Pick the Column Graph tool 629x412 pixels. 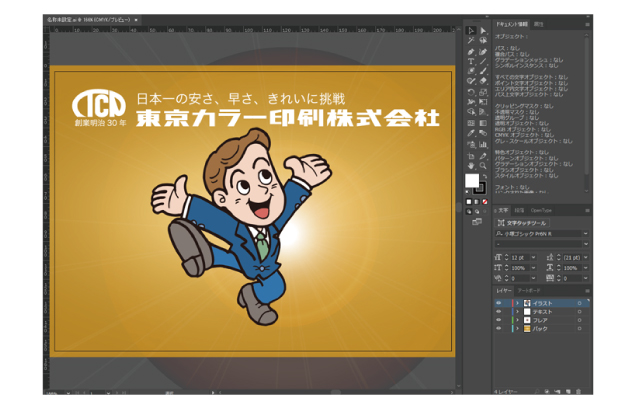point(483,144)
